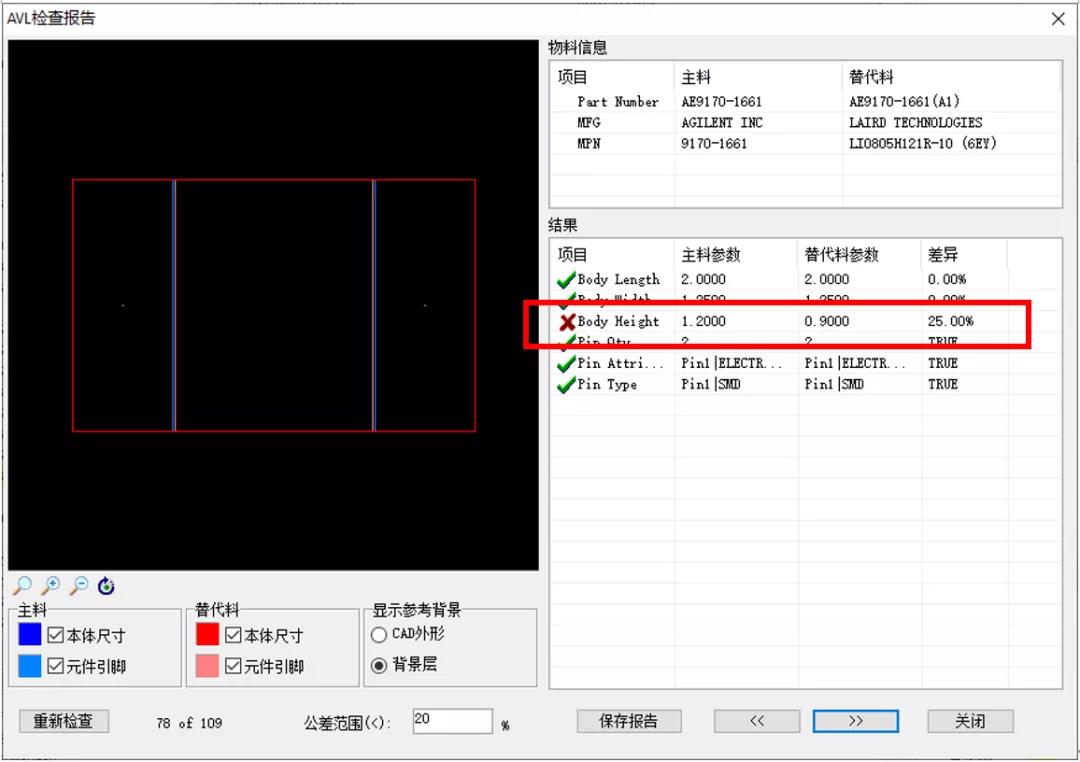Click the 25.00% difference value
Viewport: 1080px width, 762px height.
pyautogui.click(x=951, y=322)
